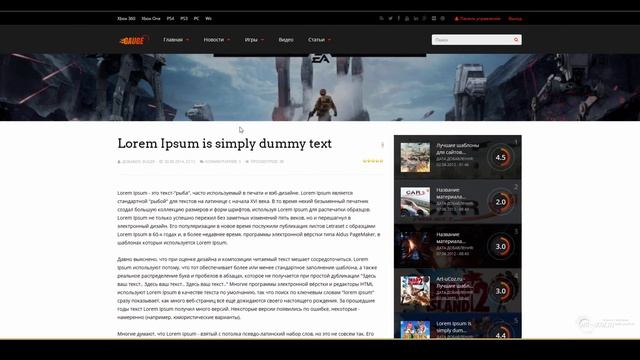The height and width of the screenshot is (360, 640).
Task: Select the Wii platform link
Action: tap(208, 18)
